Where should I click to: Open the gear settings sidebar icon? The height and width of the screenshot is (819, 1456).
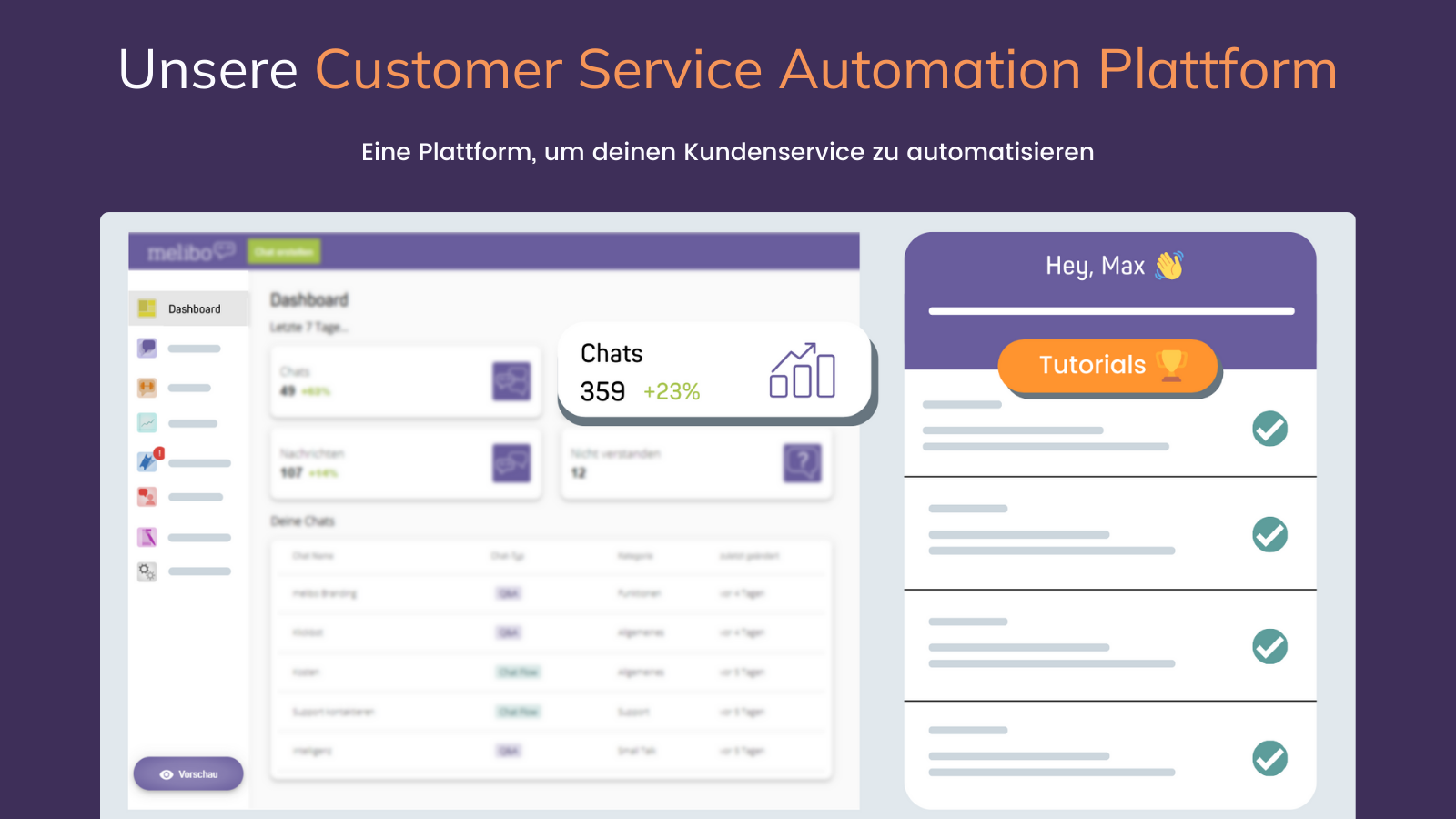[x=147, y=571]
